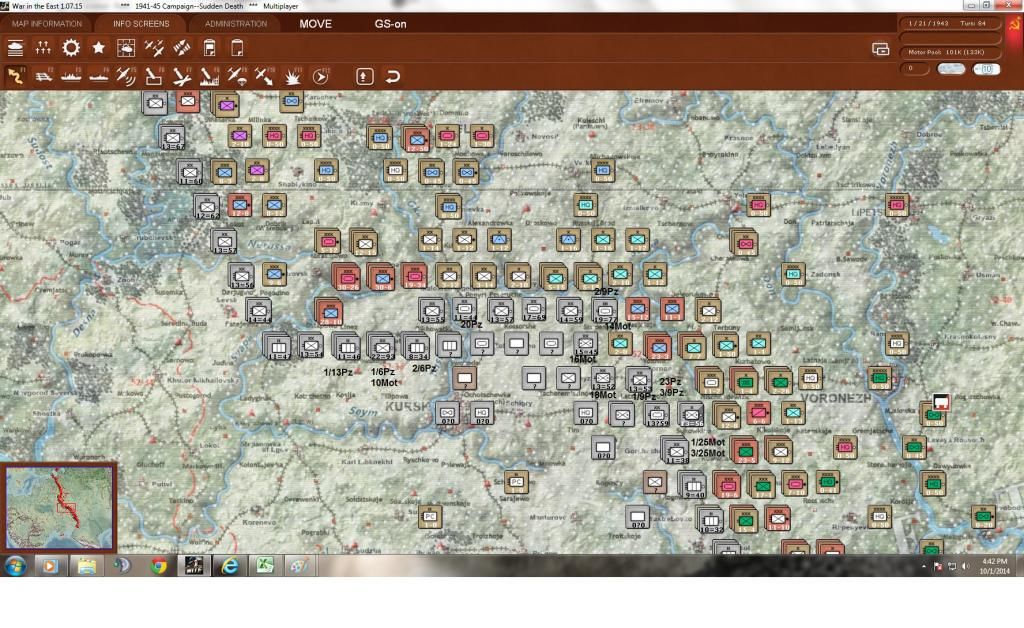
Task: Click the Soviet hammer and sickle flag
Action: (x=1014, y=25)
